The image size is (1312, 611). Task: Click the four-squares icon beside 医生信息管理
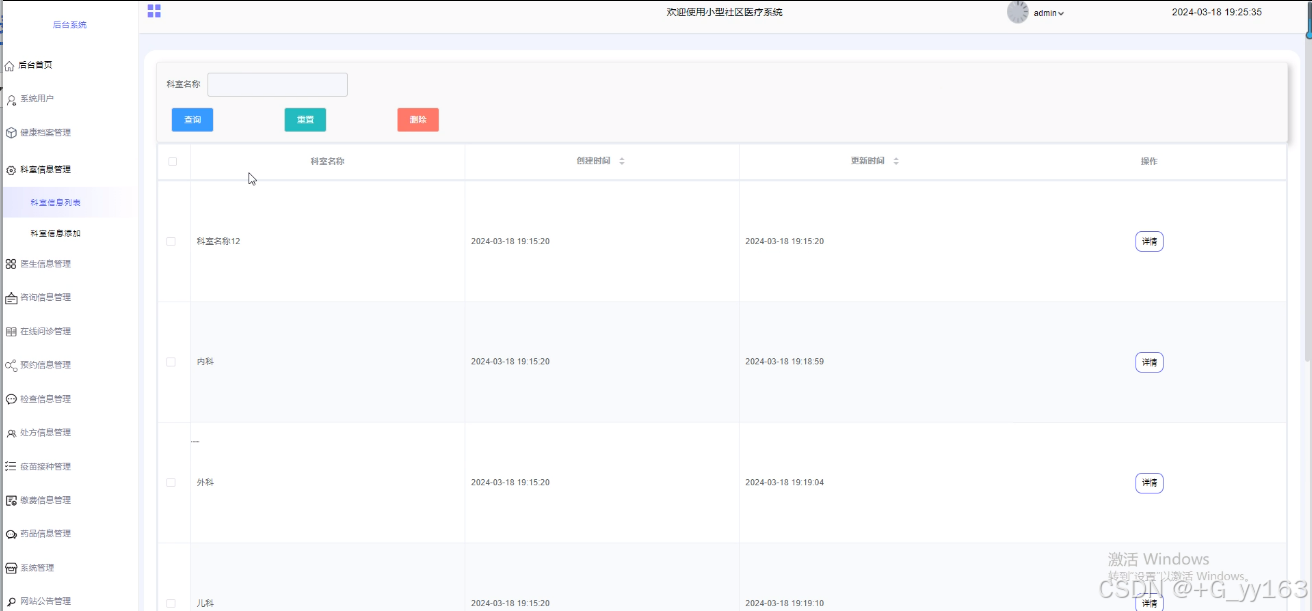[11, 264]
